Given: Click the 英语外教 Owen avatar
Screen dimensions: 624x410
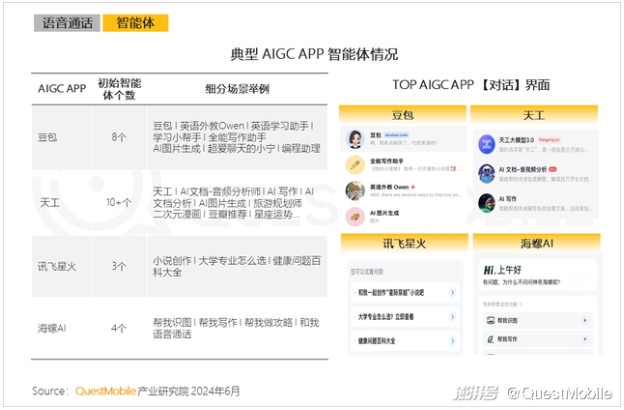Looking at the screenshot, I should point(354,190).
